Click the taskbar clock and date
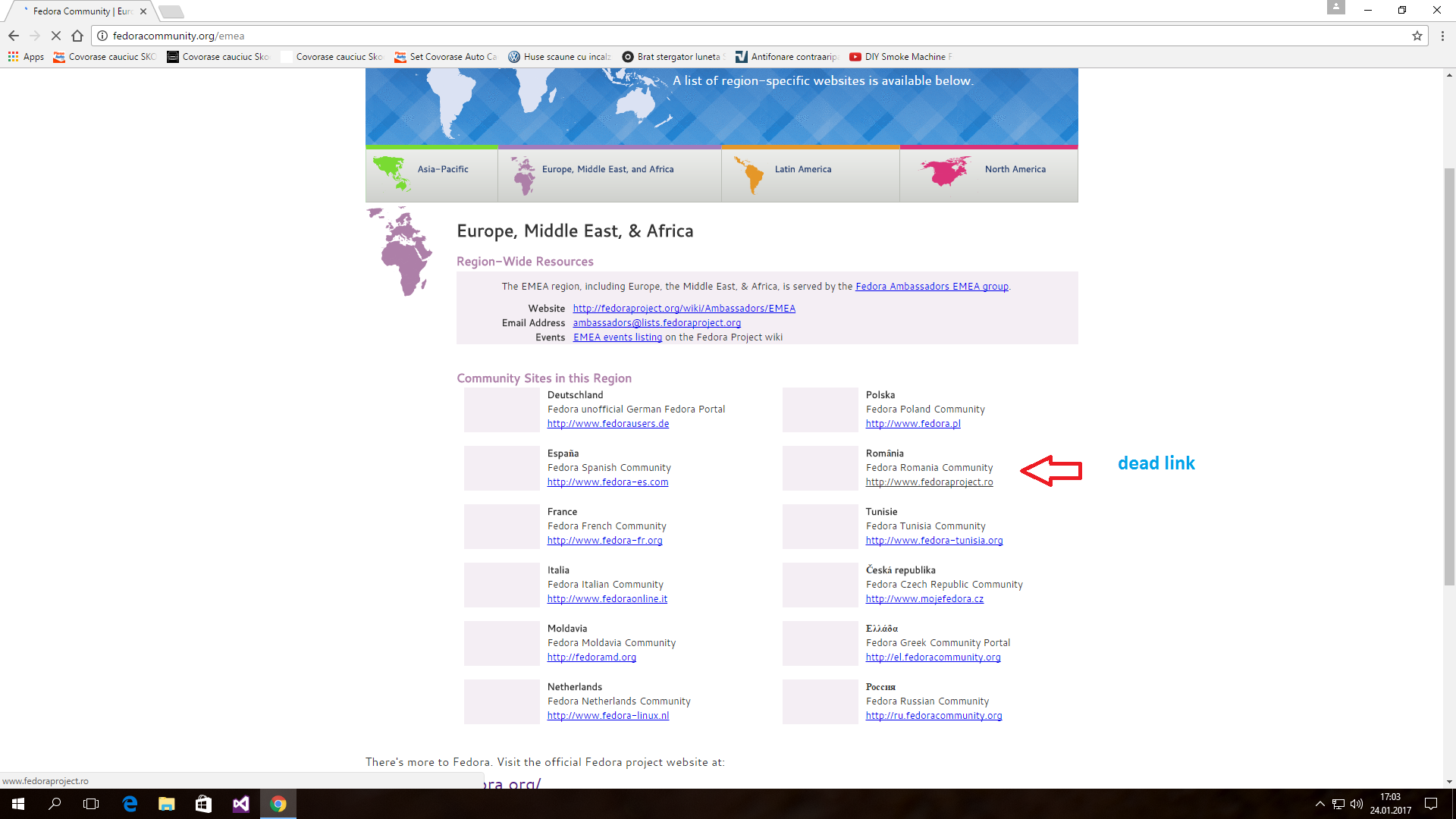The height and width of the screenshot is (819, 1456). pyautogui.click(x=1390, y=804)
